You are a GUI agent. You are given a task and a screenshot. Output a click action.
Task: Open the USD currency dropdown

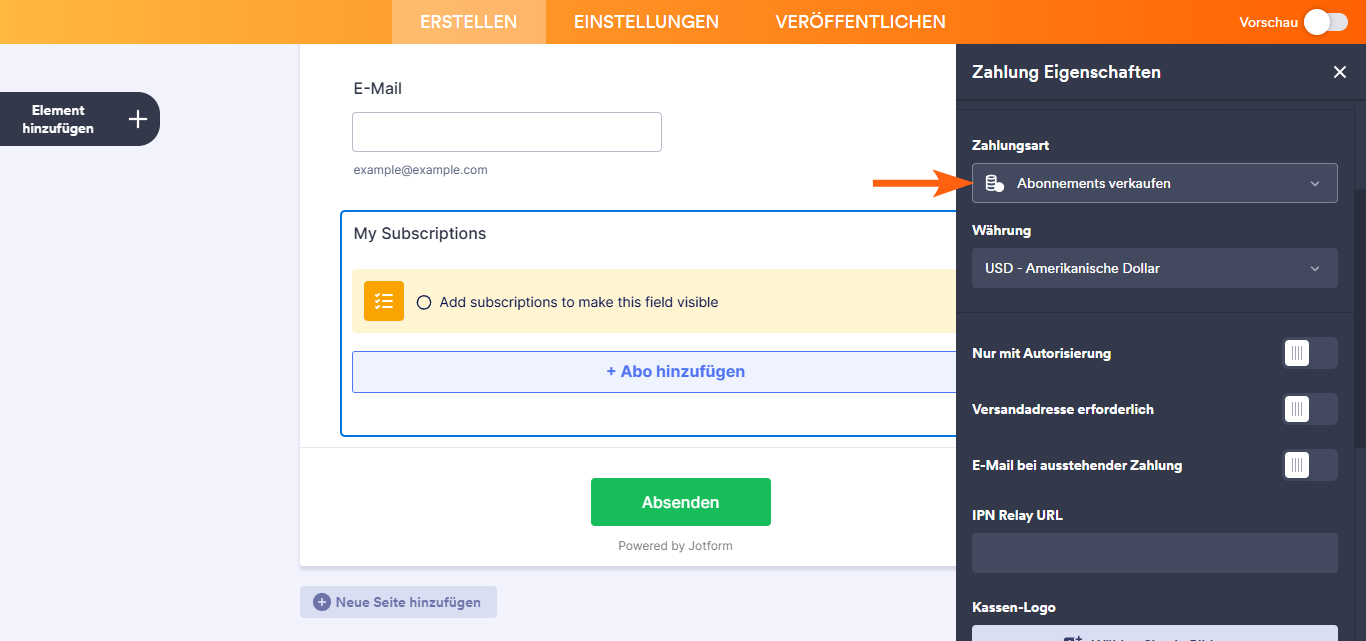tap(1154, 268)
